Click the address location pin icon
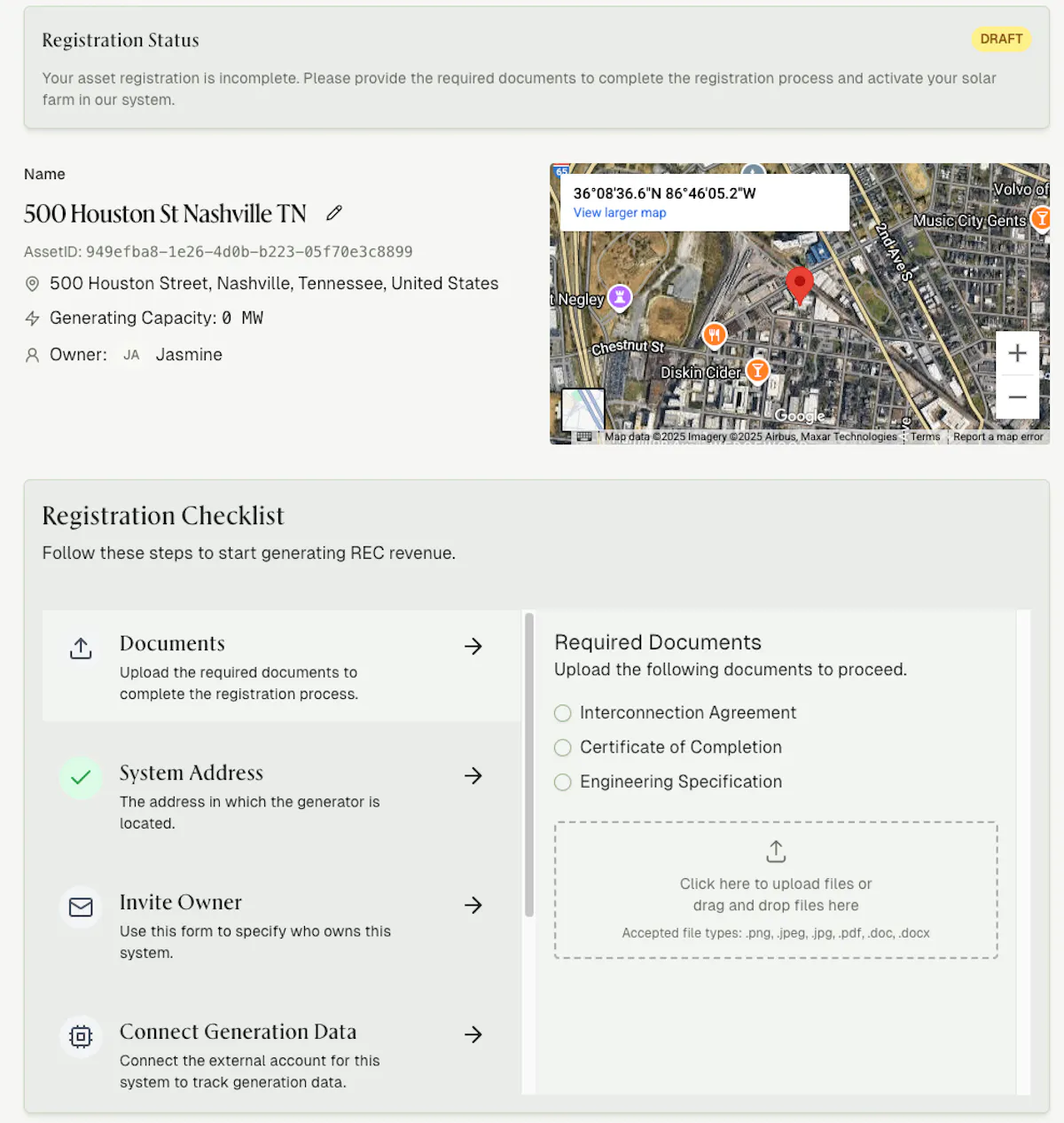1064x1123 pixels. (x=32, y=284)
